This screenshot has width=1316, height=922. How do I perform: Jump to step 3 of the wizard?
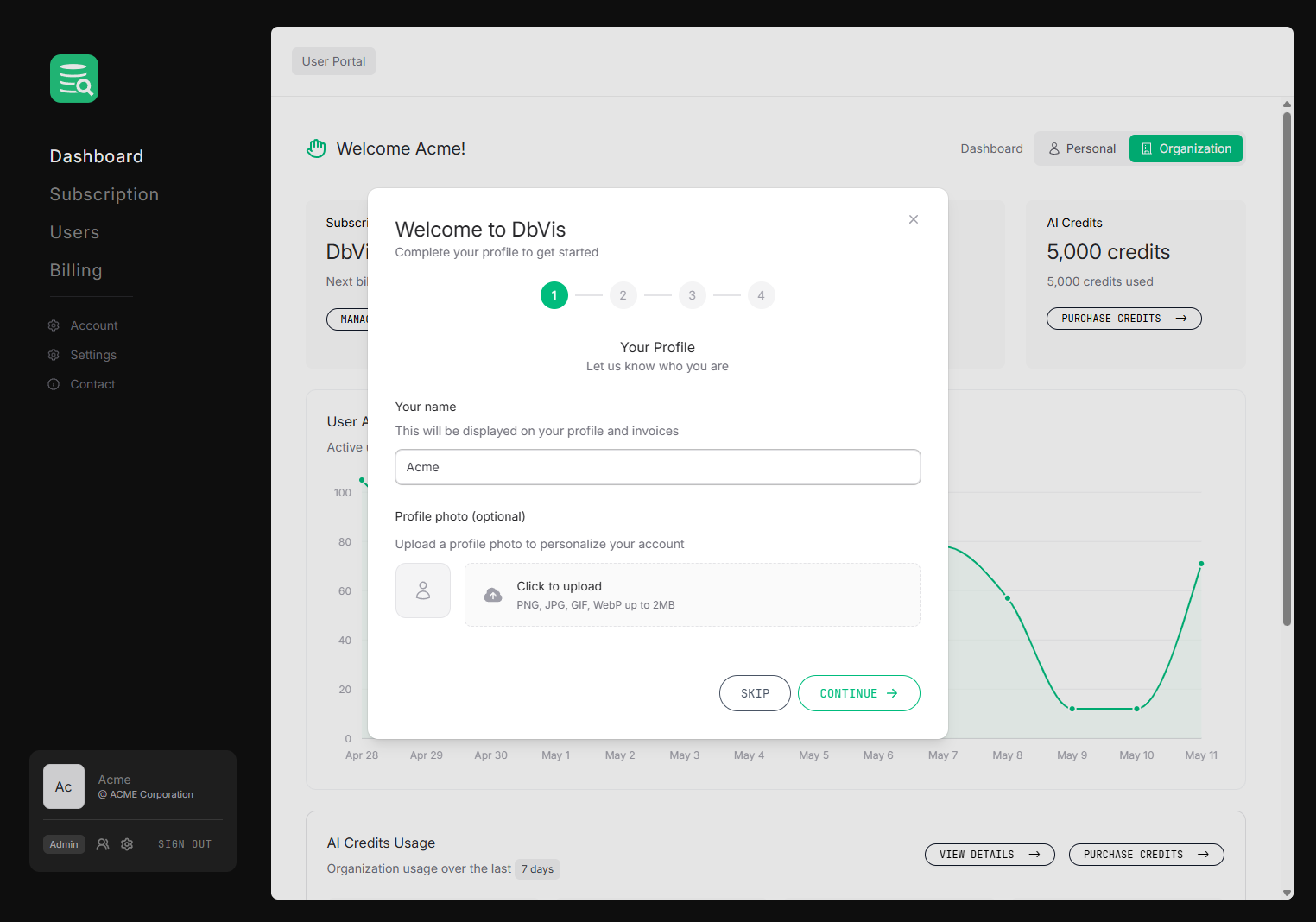[x=693, y=295]
